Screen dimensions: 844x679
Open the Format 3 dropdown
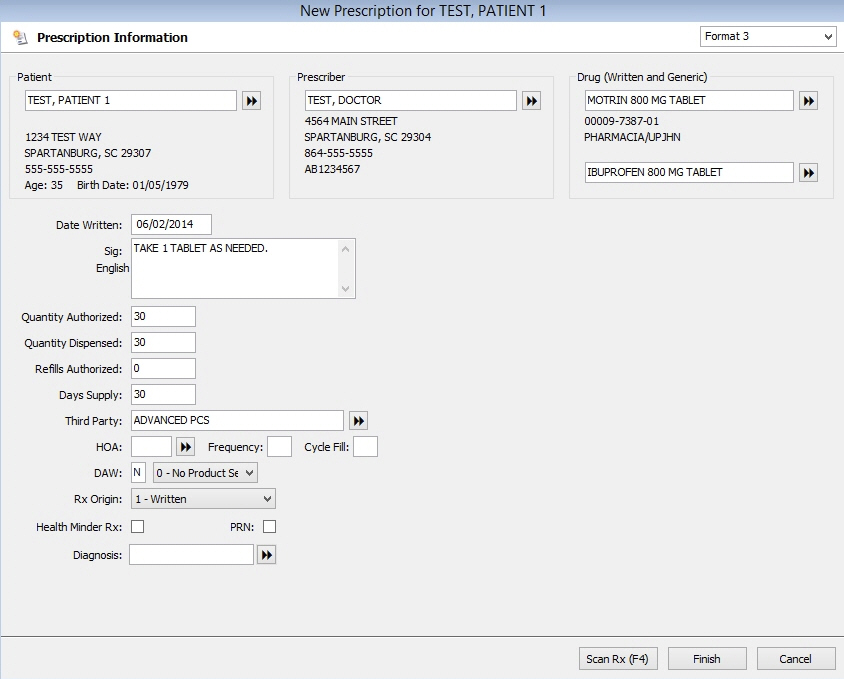pos(768,37)
